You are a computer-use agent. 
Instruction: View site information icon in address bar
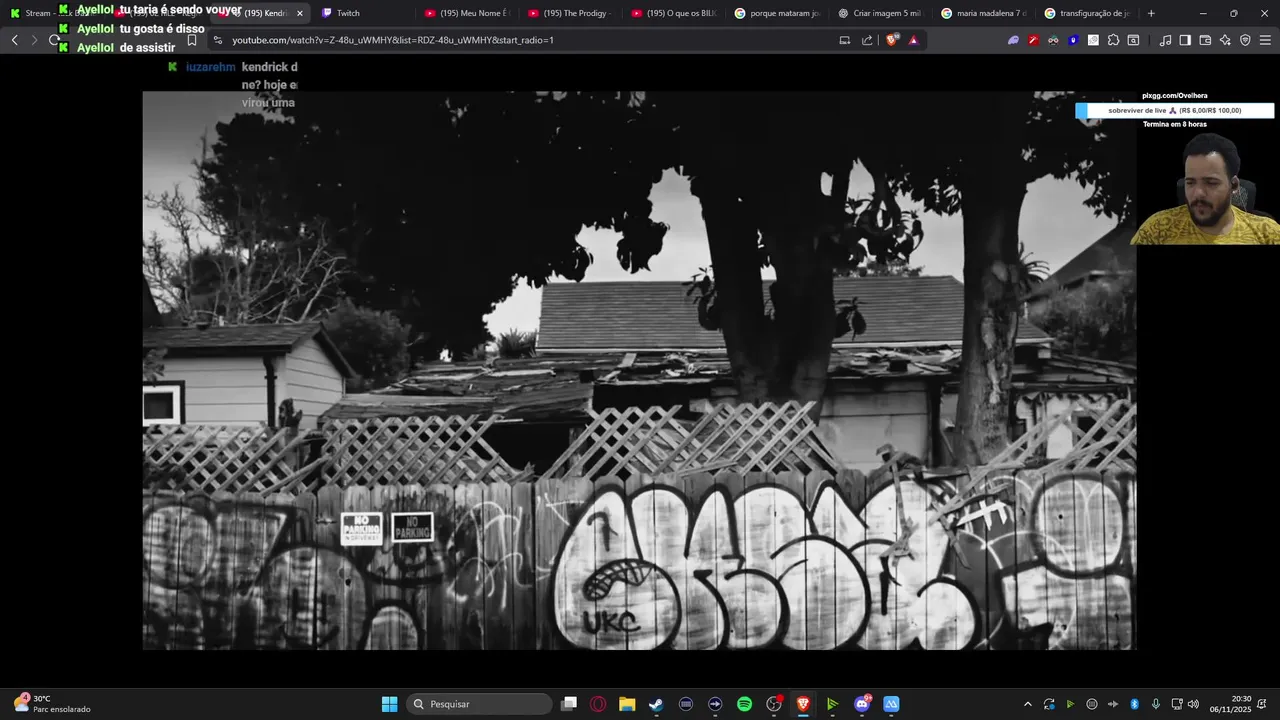[x=218, y=40]
